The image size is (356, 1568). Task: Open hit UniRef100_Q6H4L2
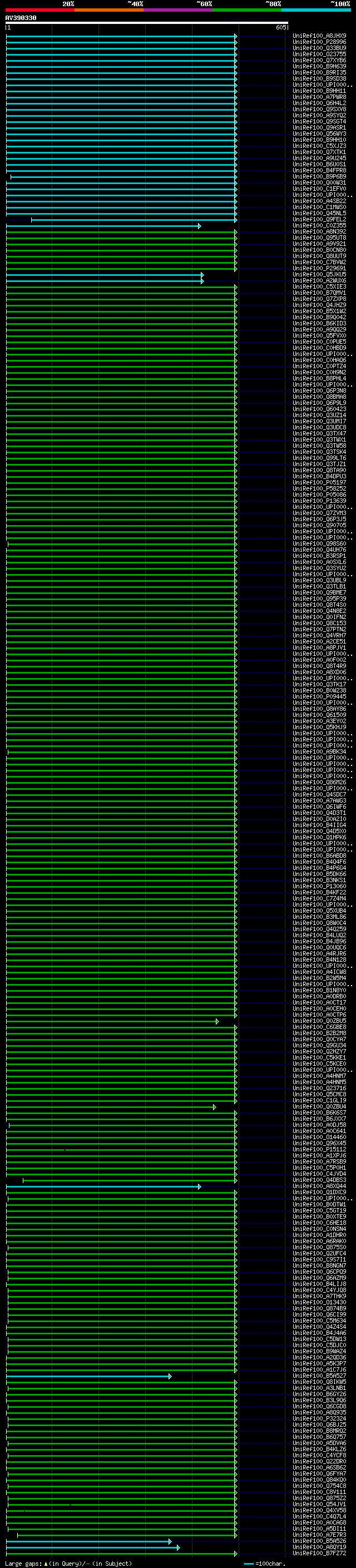point(319,103)
